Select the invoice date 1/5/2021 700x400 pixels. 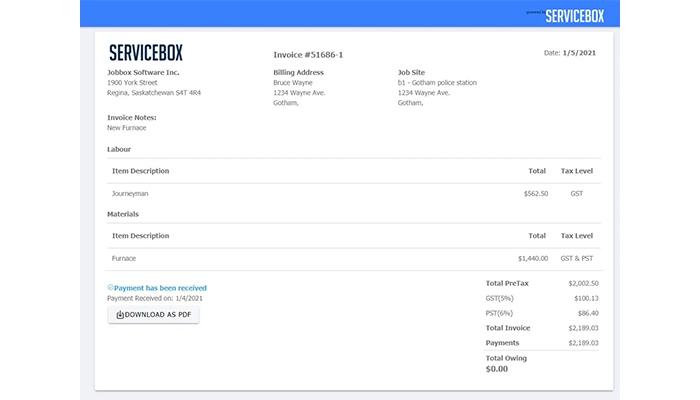pos(579,53)
